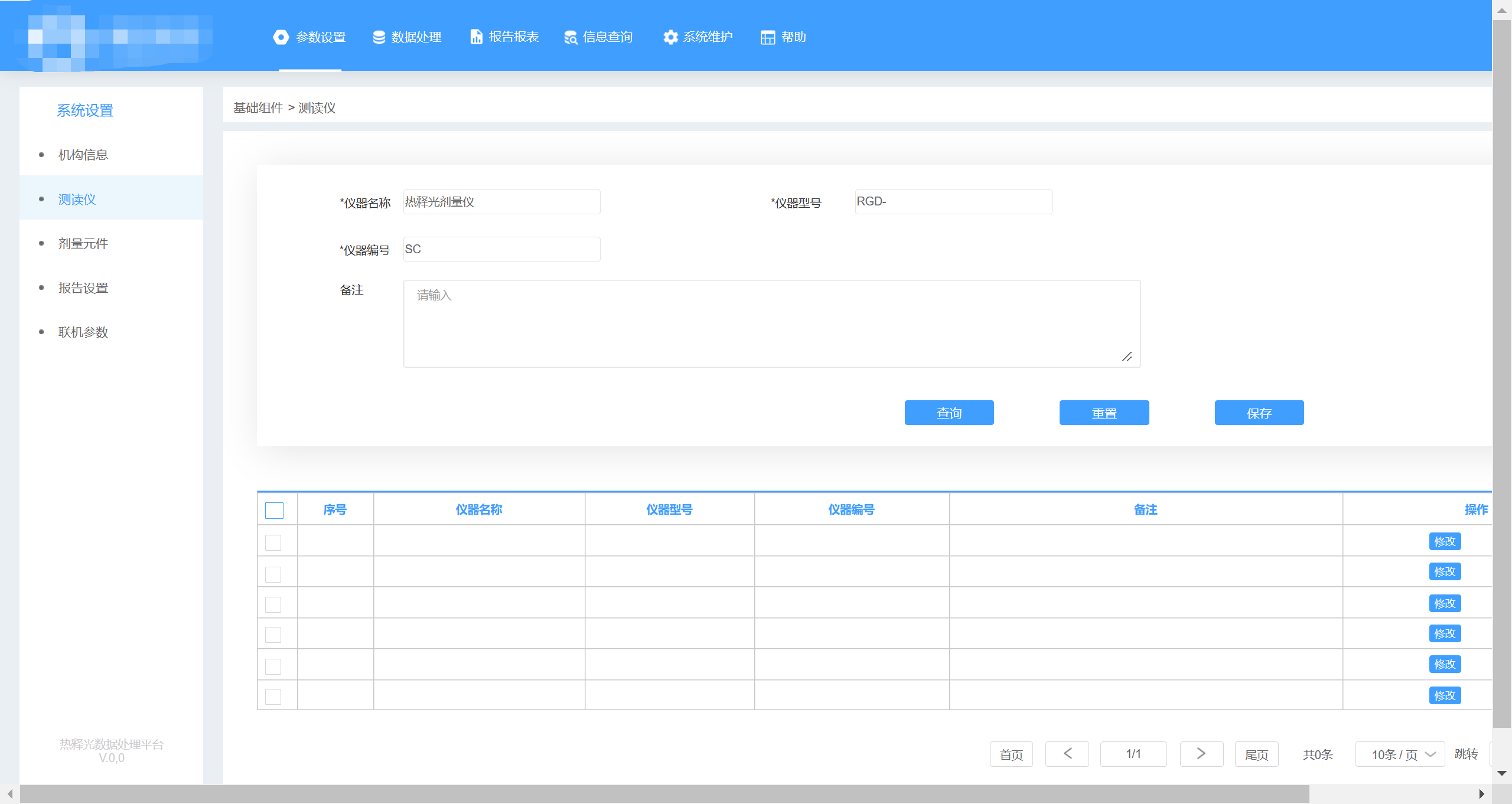Viewport: 1512px width, 804px height.
Task: Open the 信息查询 menu
Action: coord(598,37)
